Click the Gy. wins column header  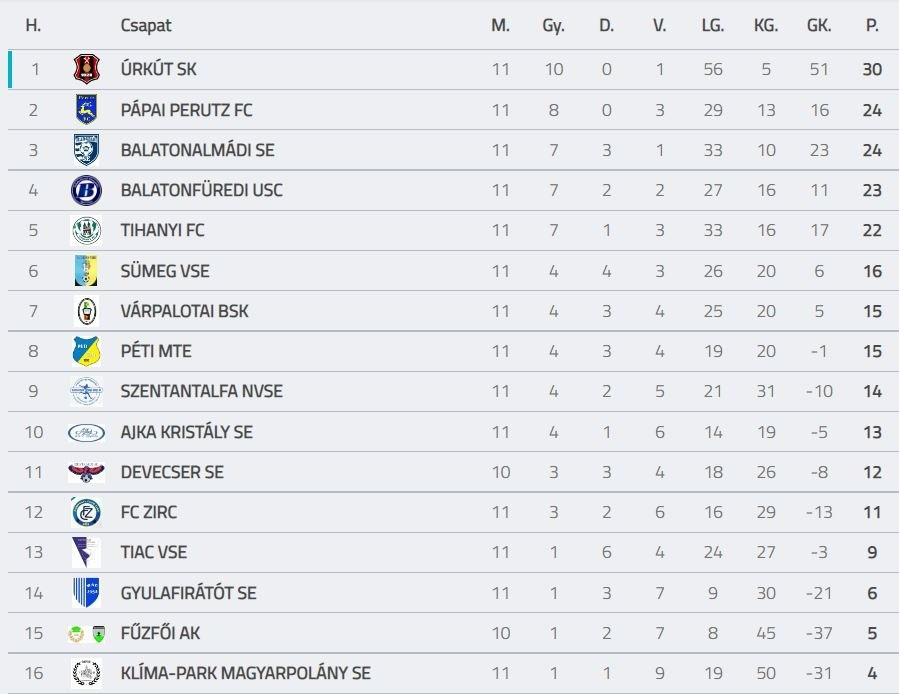[553, 26]
